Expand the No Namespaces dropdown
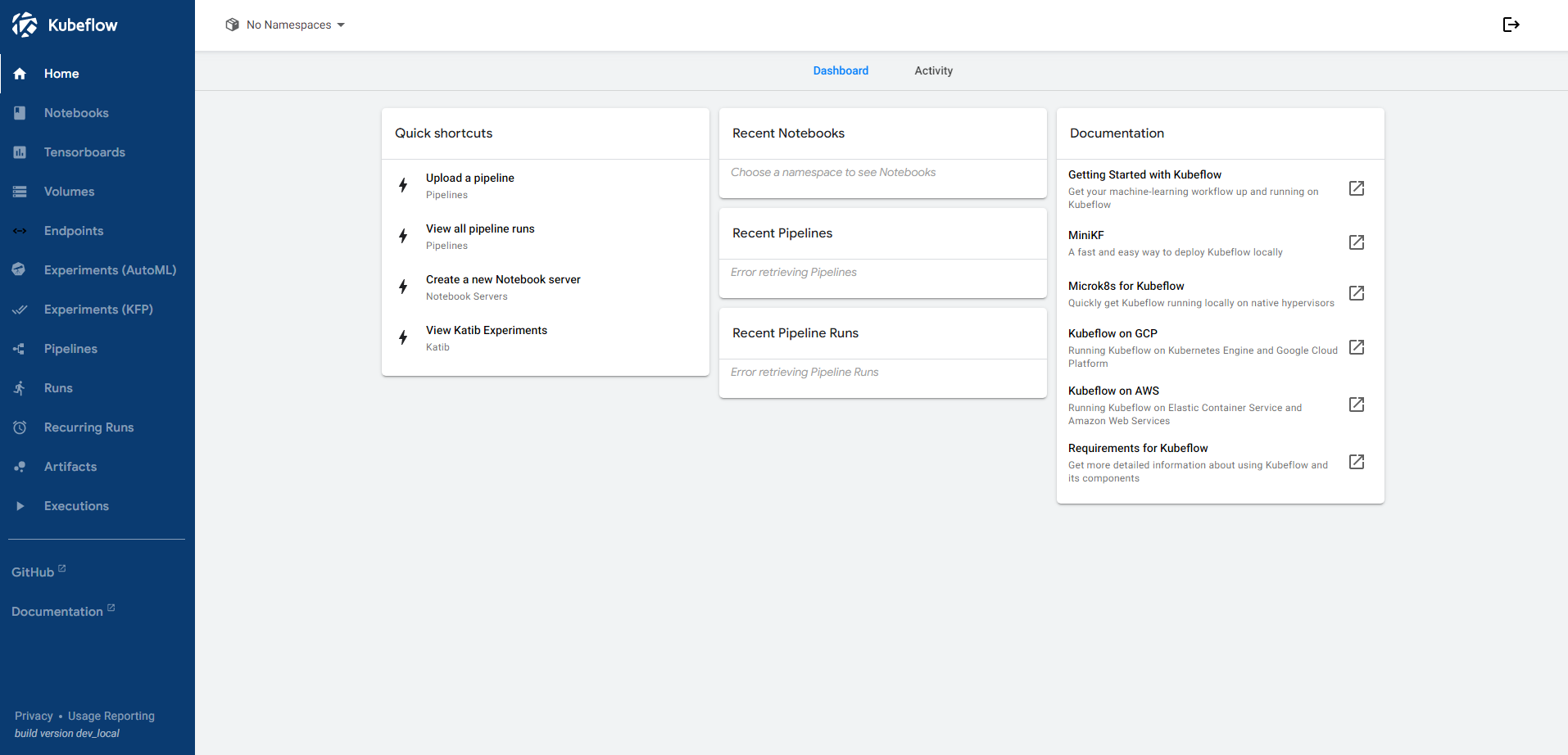This screenshot has width=1568, height=755. tap(285, 25)
